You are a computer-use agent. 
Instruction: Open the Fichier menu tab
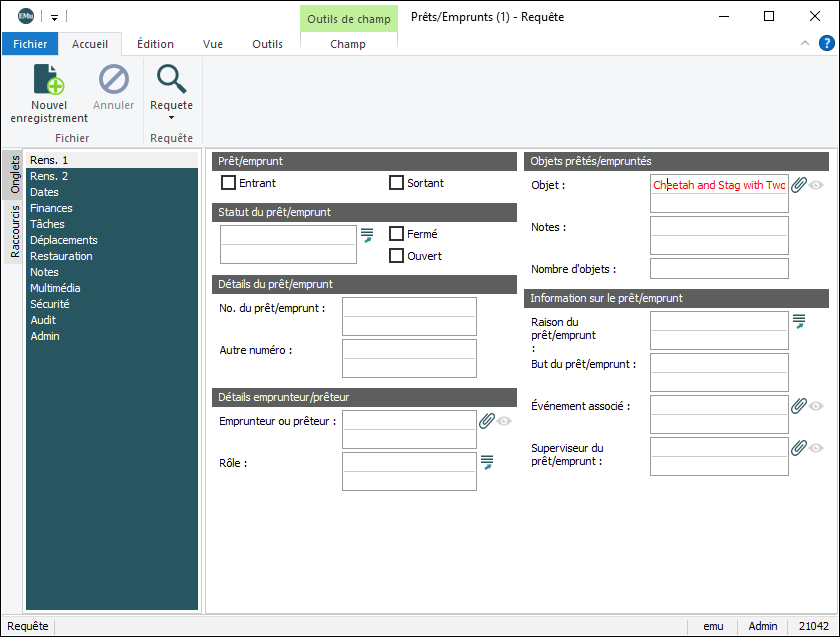pos(30,44)
